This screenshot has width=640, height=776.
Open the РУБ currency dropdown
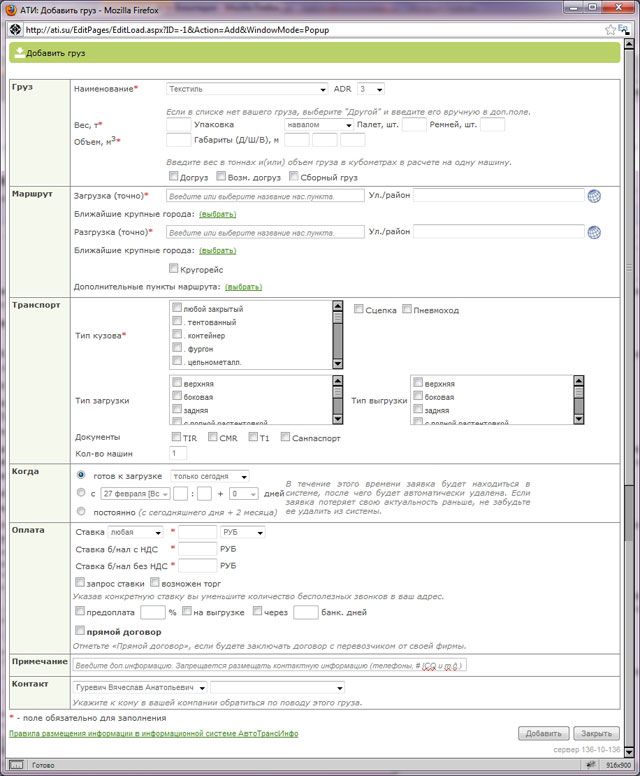pyautogui.click(x=243, y=532)
